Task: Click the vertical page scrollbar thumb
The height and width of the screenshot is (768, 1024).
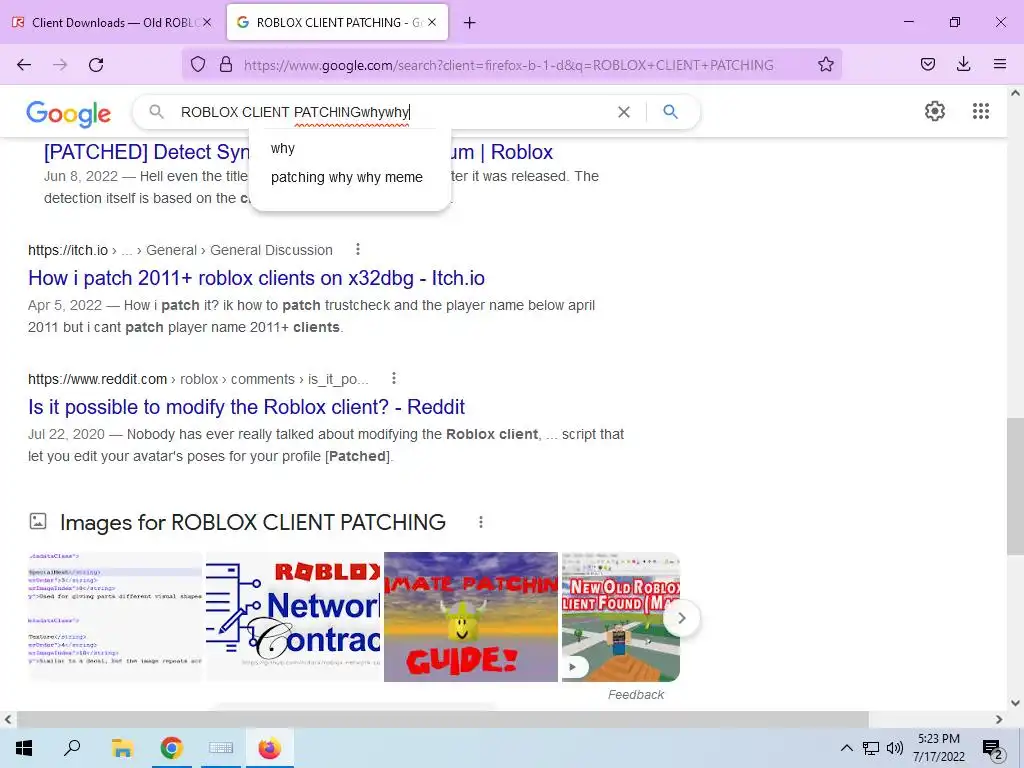Action: pyautogui.click(x=1015, y=485)
